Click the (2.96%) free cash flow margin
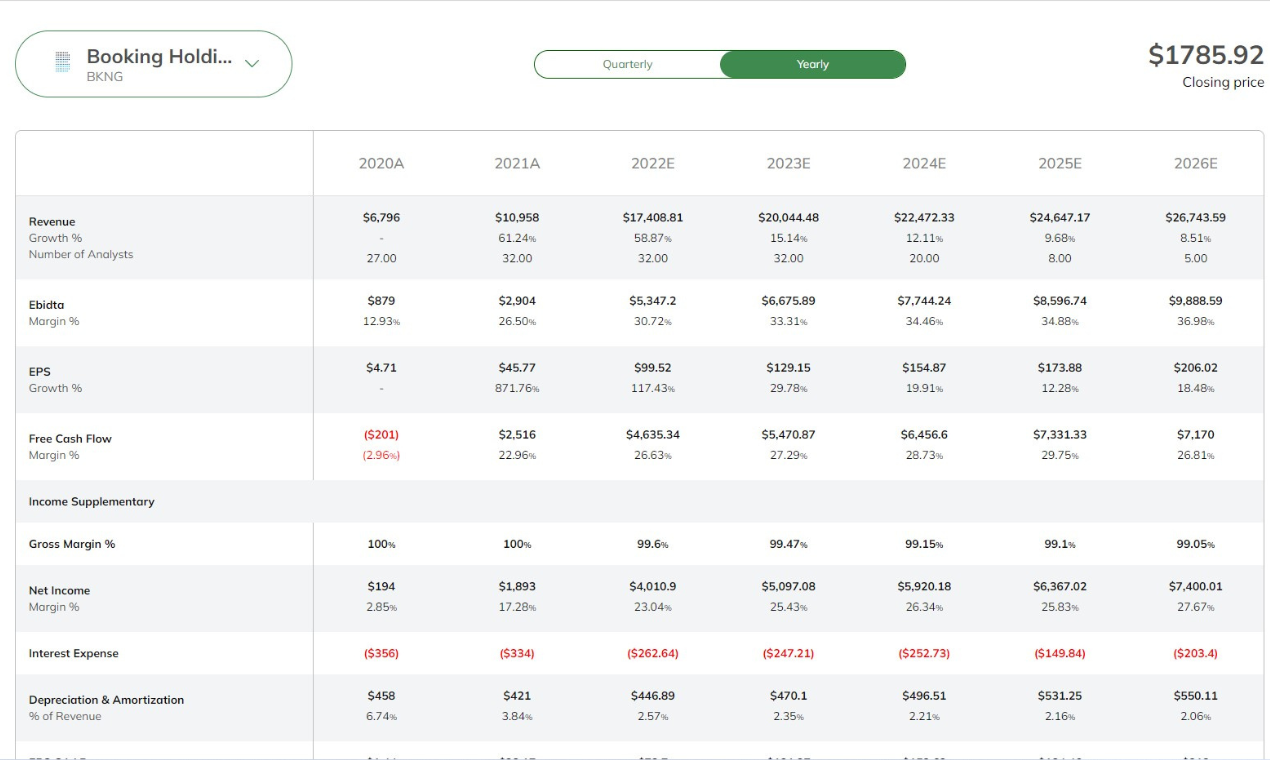Screen dimensions: 1270x760 point(381,455)
